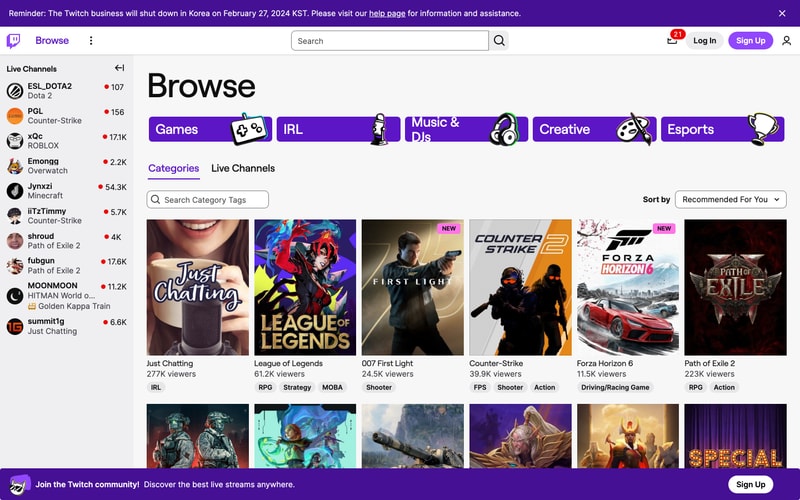Follow the help page link in reminder

(x=387, y=13)
